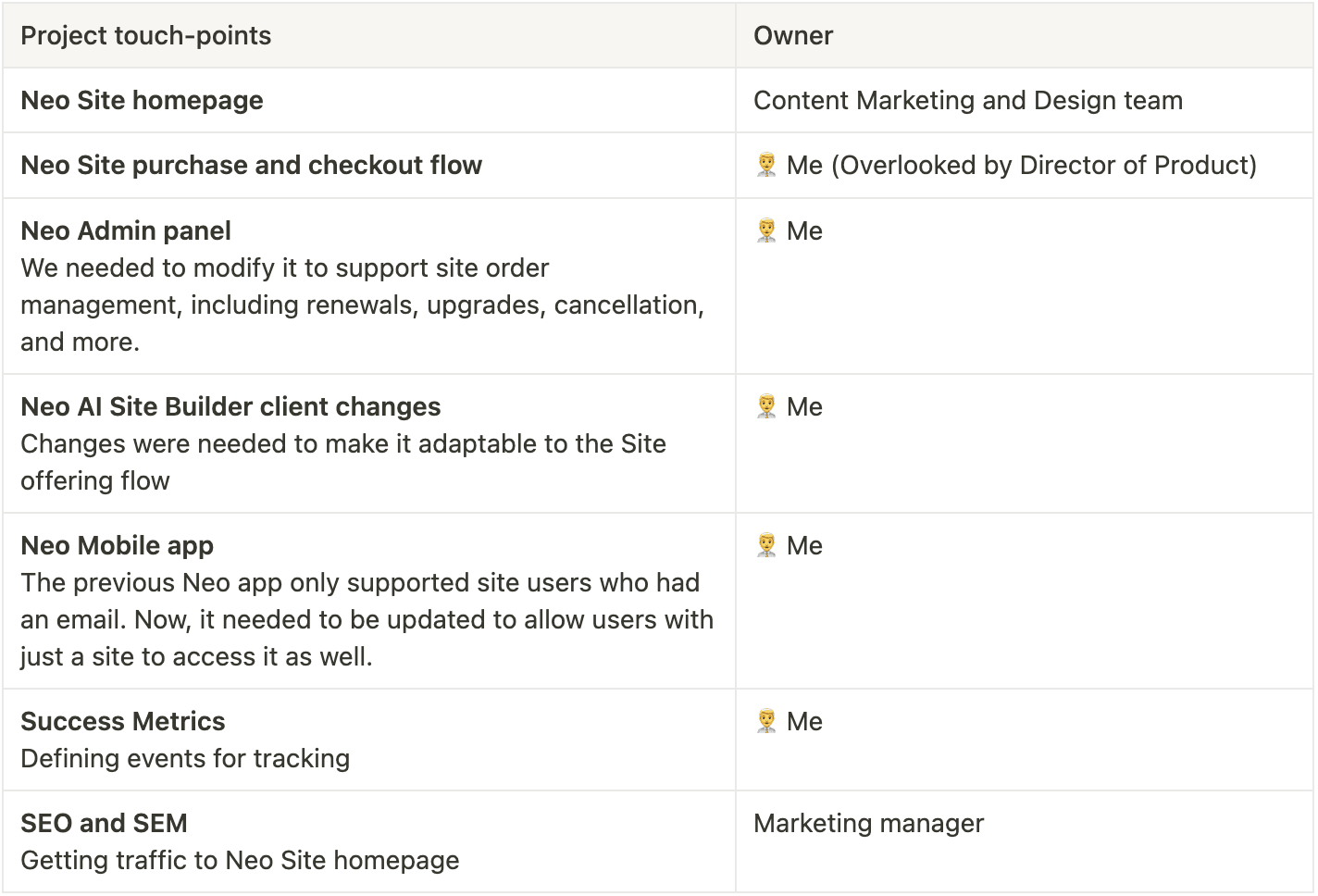Click the "Neo Site homepage" cell text
The height and width of the screenshot is (896, 1318).
click(x=142, y=101)
